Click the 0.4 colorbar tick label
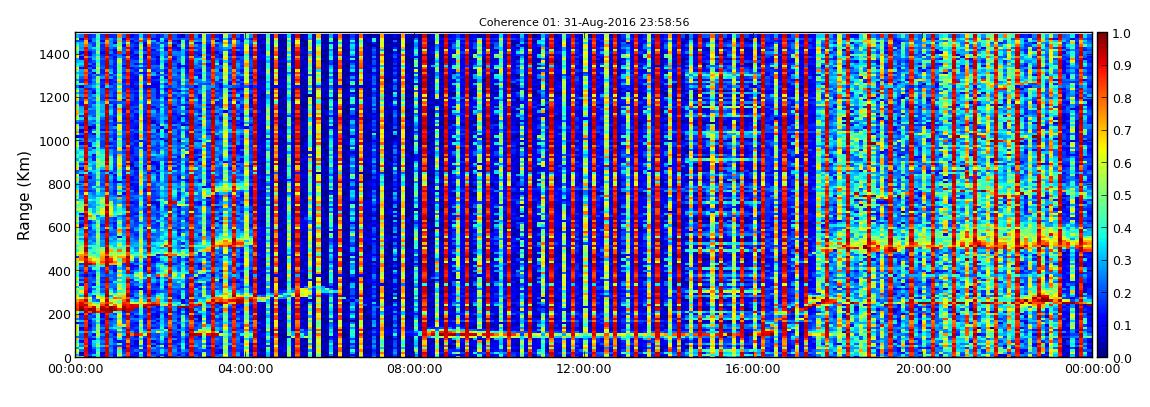The height and width of the screenshot is (407, 1150). pos(1121,228)
